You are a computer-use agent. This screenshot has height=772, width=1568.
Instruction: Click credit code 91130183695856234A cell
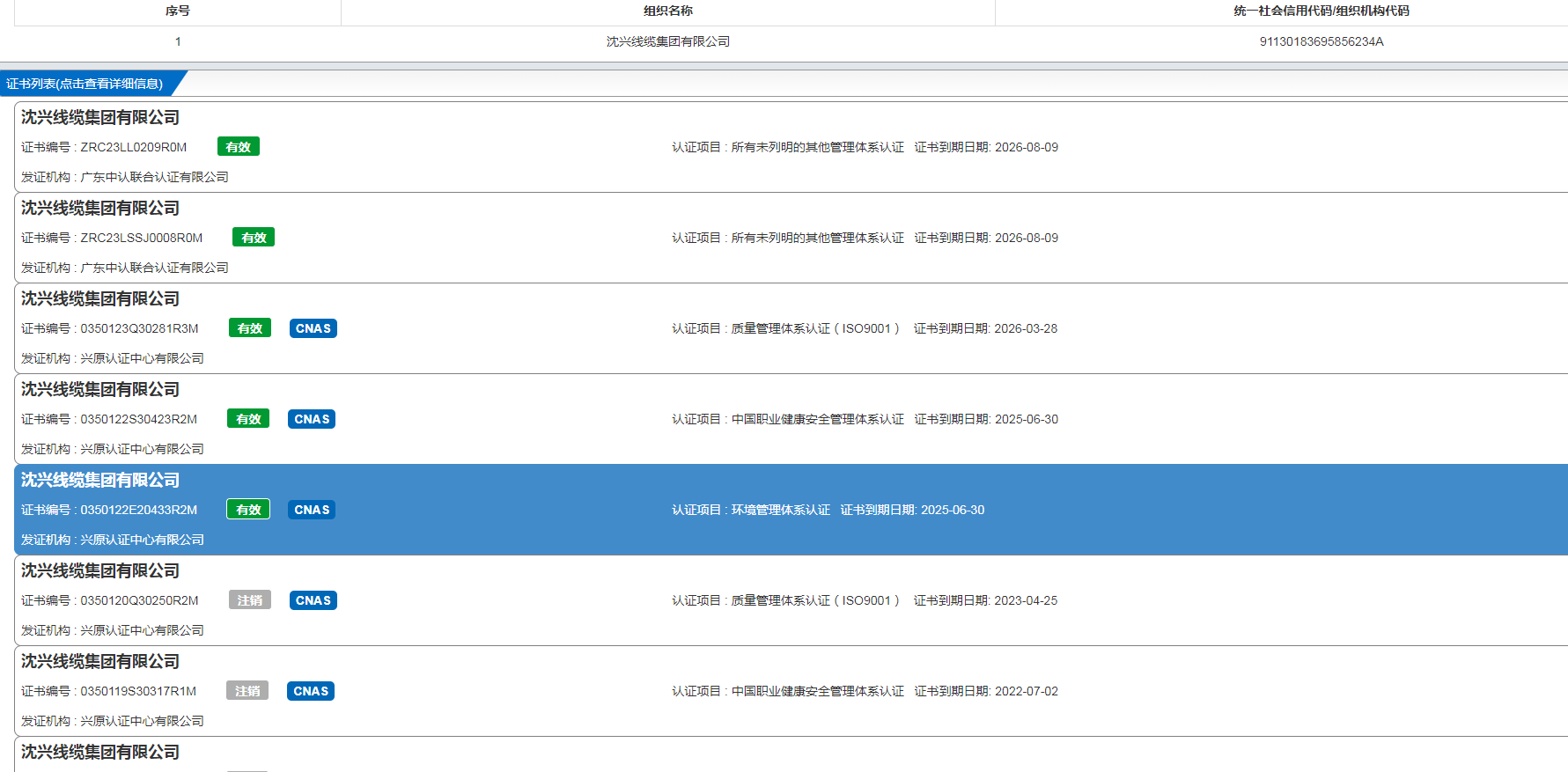1321,41
